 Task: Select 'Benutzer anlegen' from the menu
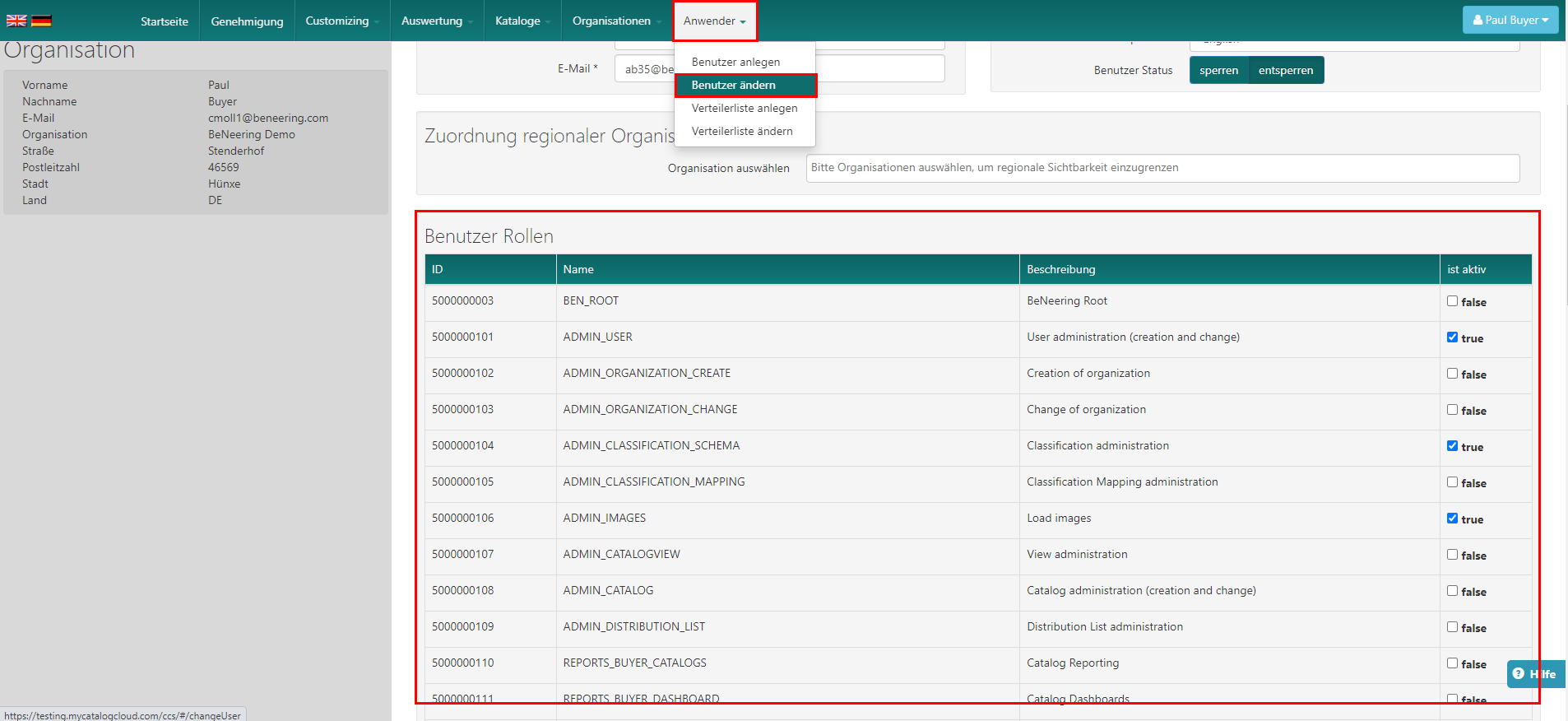point(735,62)
